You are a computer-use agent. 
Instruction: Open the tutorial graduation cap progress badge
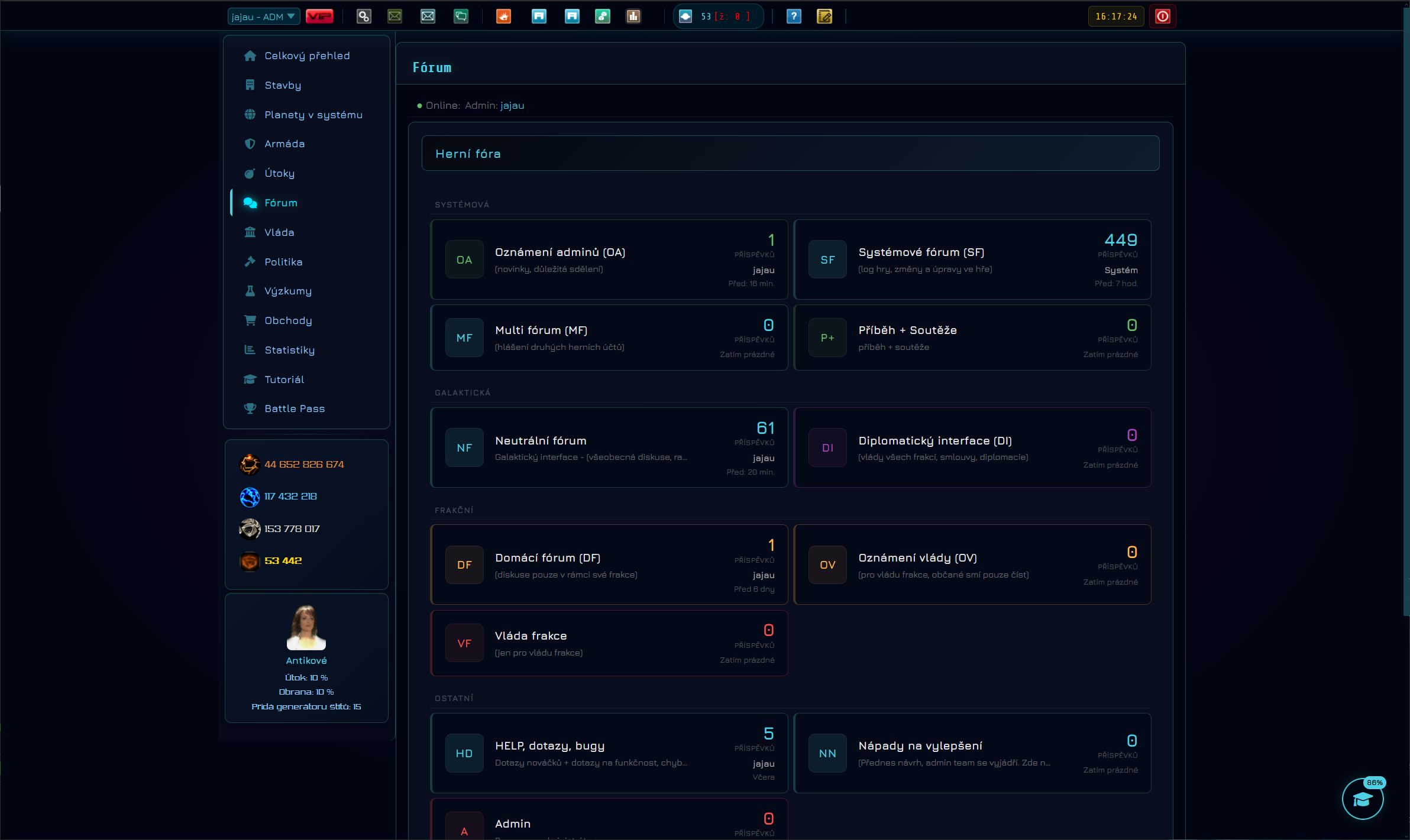click(x=1363, y=799)
